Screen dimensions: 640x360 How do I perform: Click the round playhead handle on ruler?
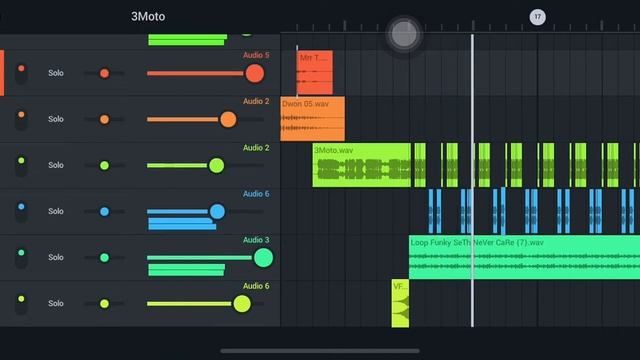(404, 33)
